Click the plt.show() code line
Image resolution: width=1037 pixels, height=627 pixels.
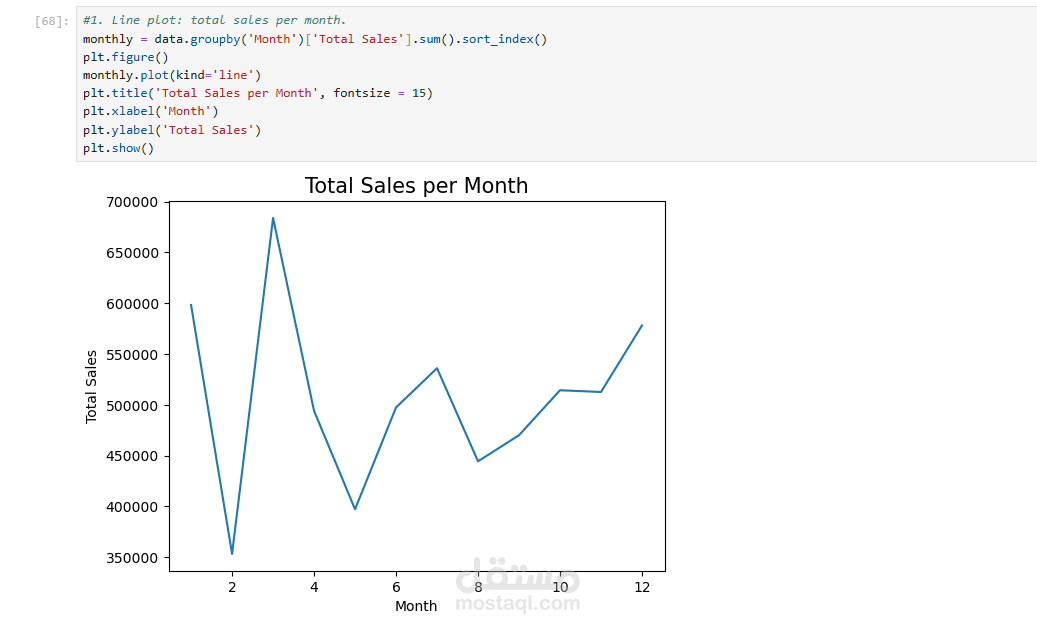[x=118, y=148]
